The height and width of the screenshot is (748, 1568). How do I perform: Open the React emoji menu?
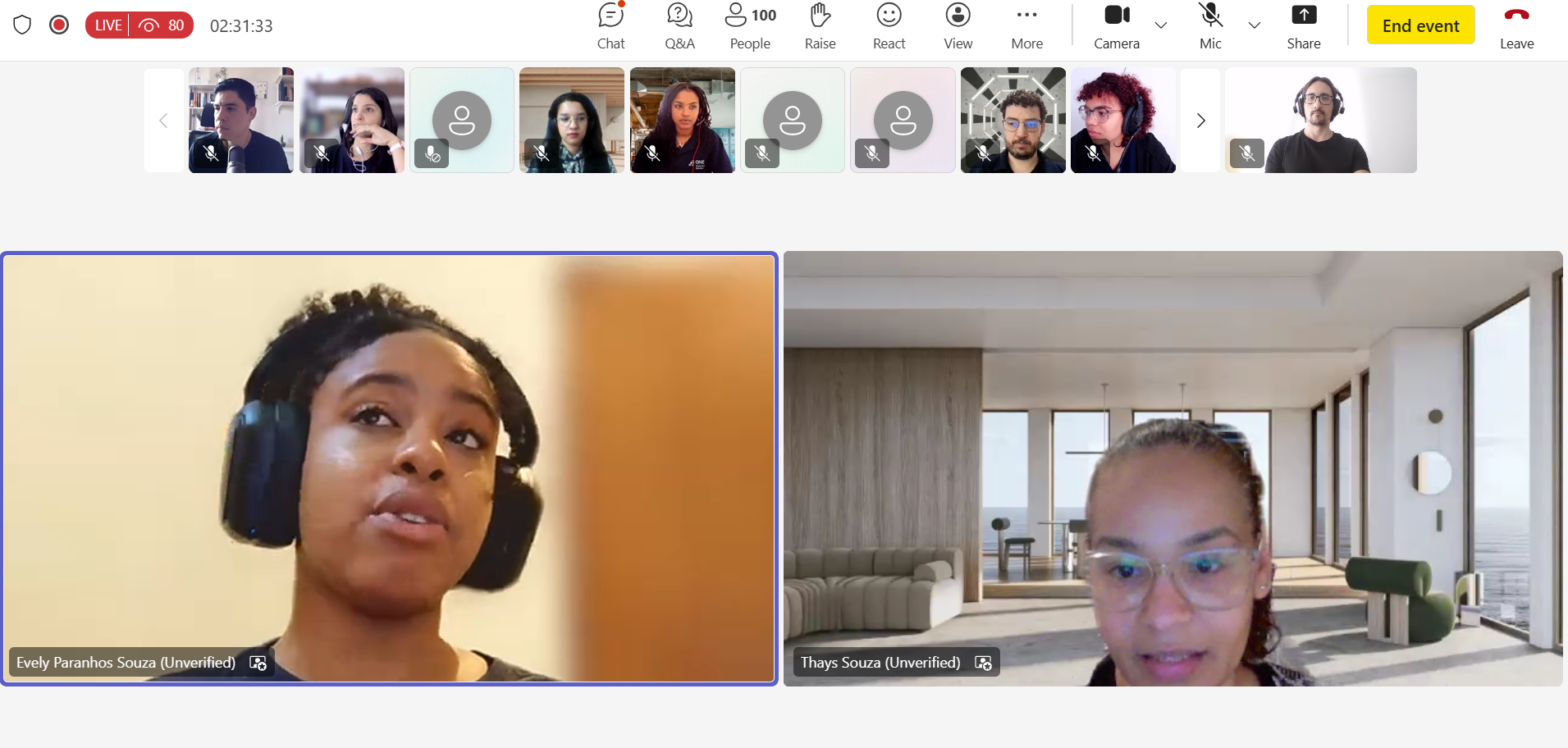889,26
